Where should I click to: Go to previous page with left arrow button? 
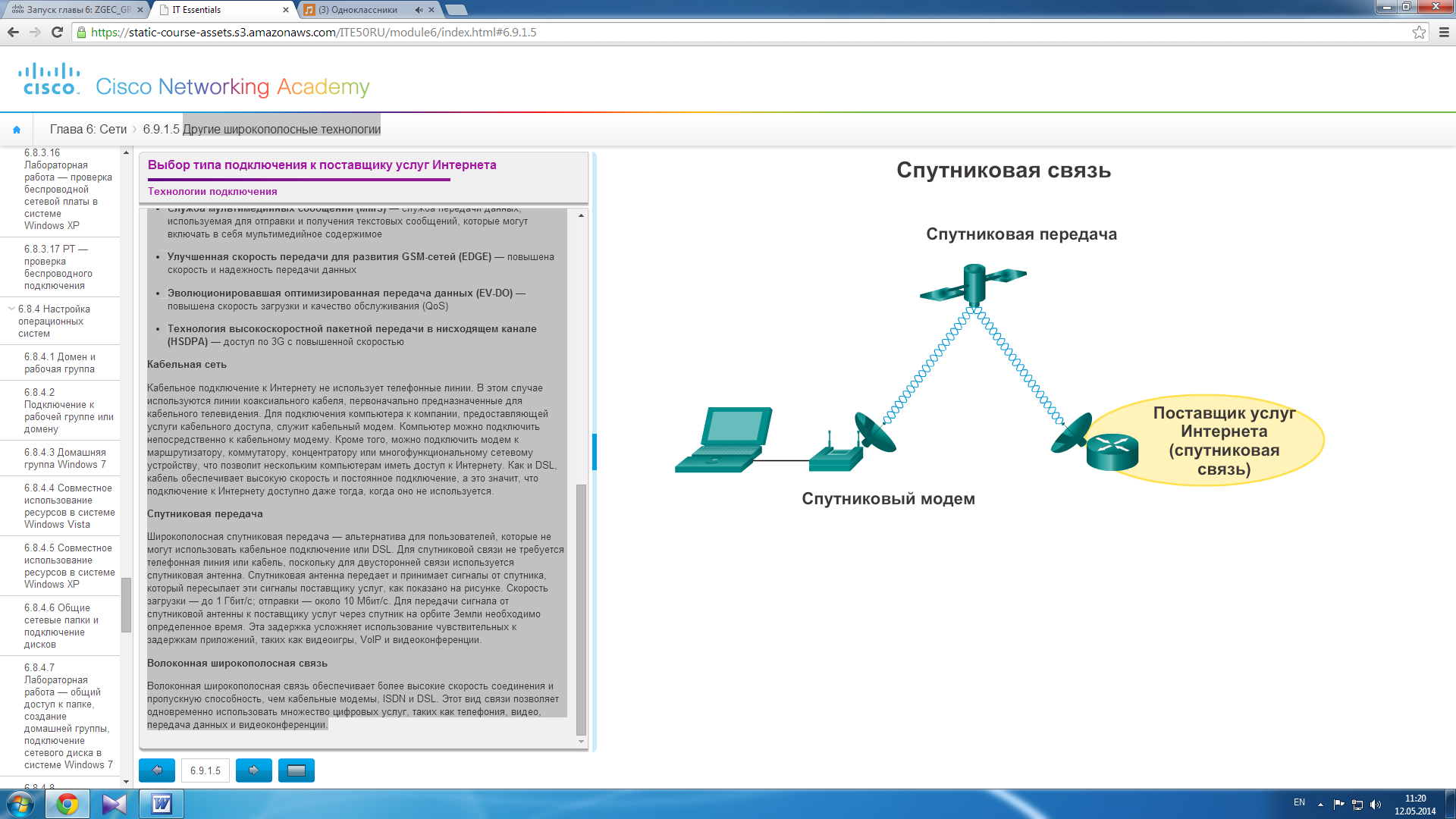[157, 770]
